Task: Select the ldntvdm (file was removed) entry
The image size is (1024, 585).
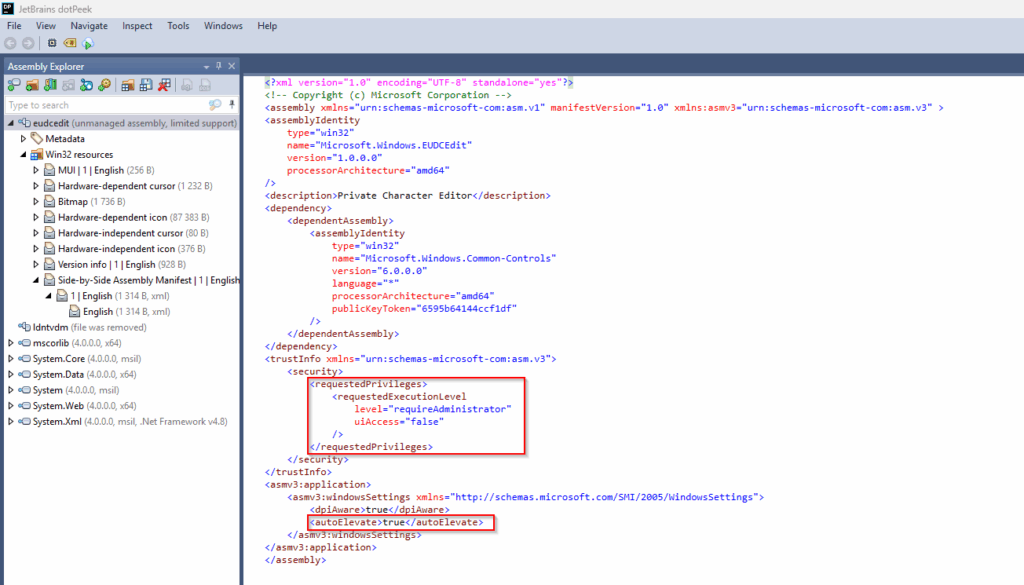Action: 89,327
